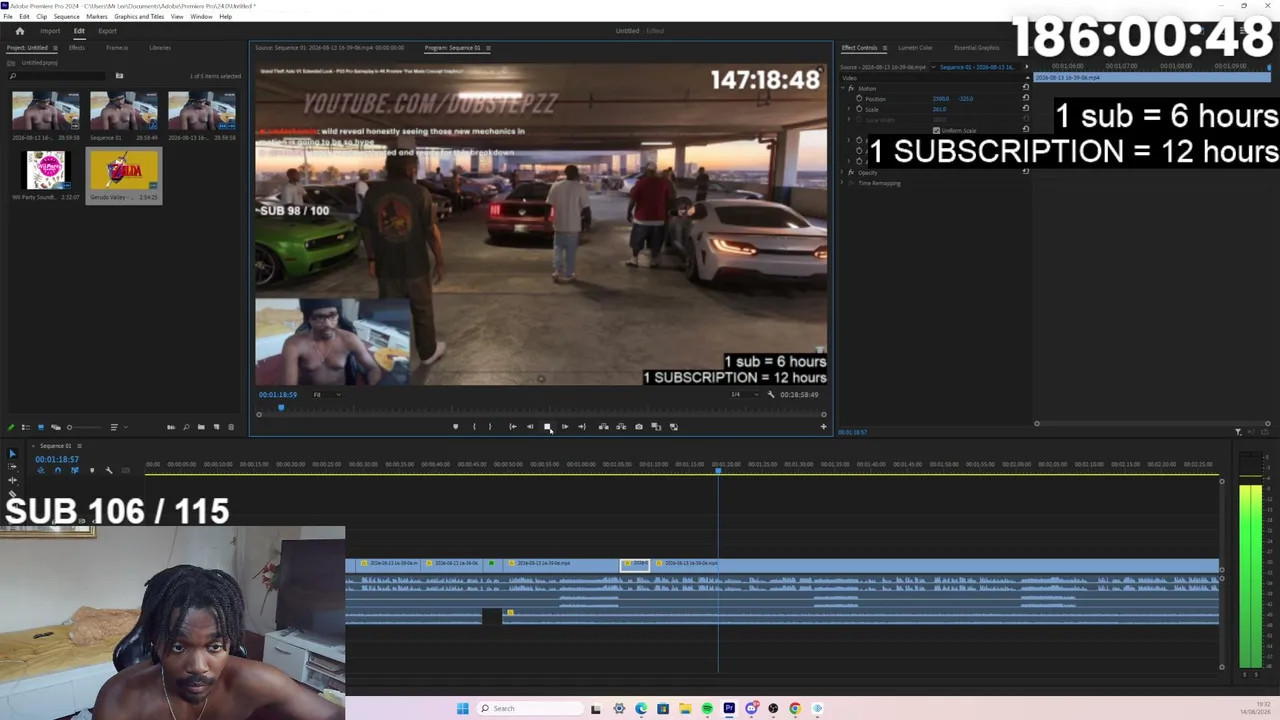
Task: Open the File menu
Action: (x=8, y=17)
